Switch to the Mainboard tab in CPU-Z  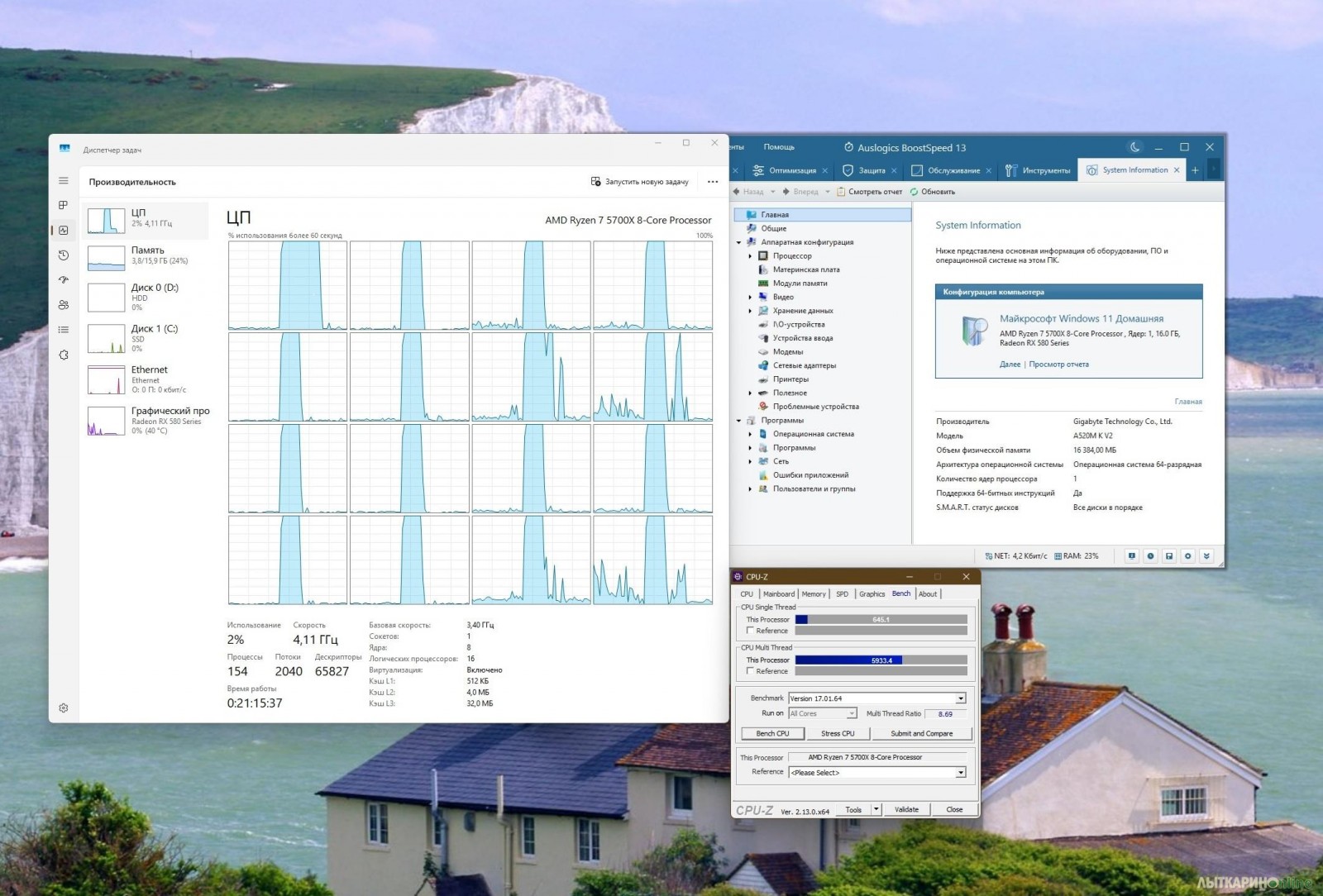pyautogui.click(x=779, y=593)
